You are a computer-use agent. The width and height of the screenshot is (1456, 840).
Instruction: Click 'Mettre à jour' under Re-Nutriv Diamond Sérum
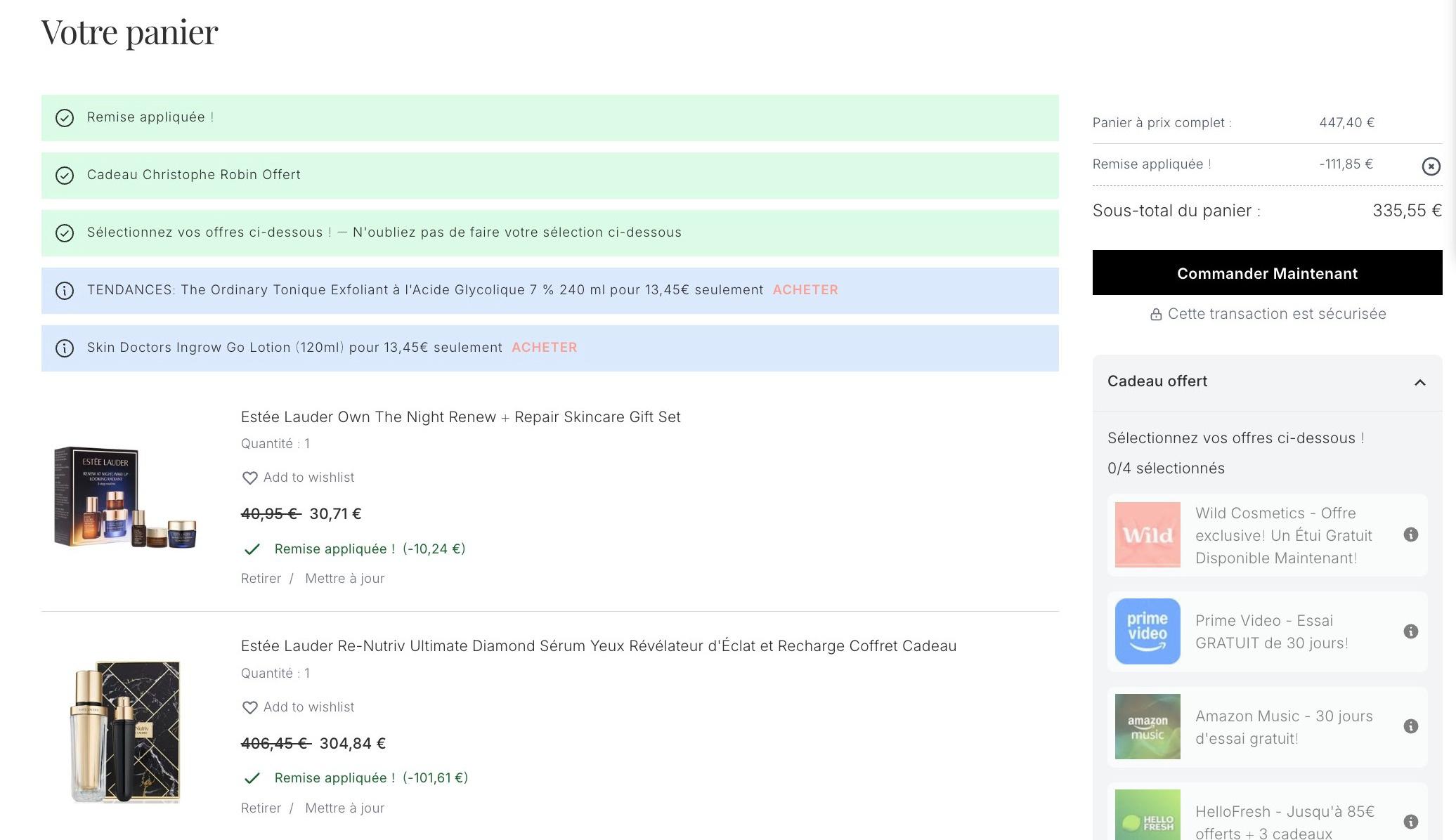coord(344,808)
